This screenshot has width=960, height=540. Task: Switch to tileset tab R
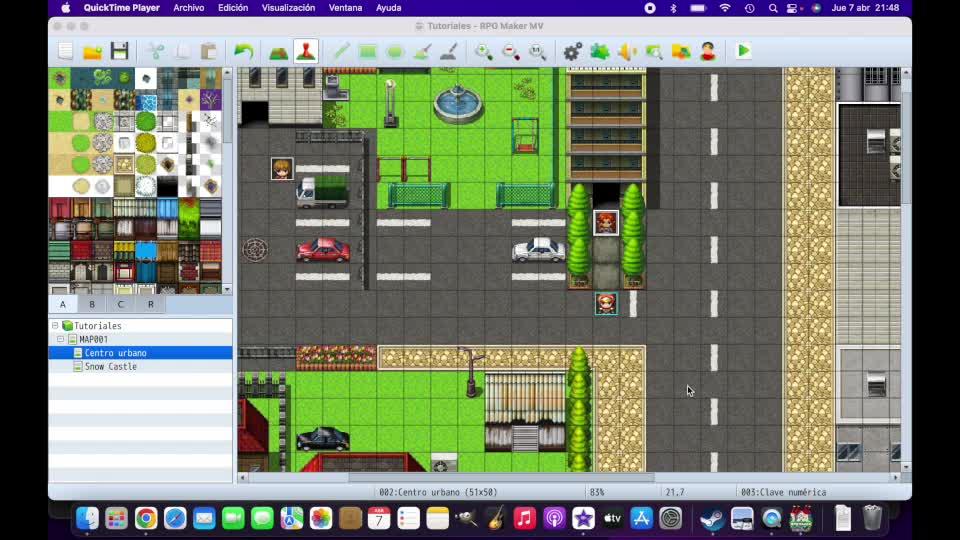[151, 304]
